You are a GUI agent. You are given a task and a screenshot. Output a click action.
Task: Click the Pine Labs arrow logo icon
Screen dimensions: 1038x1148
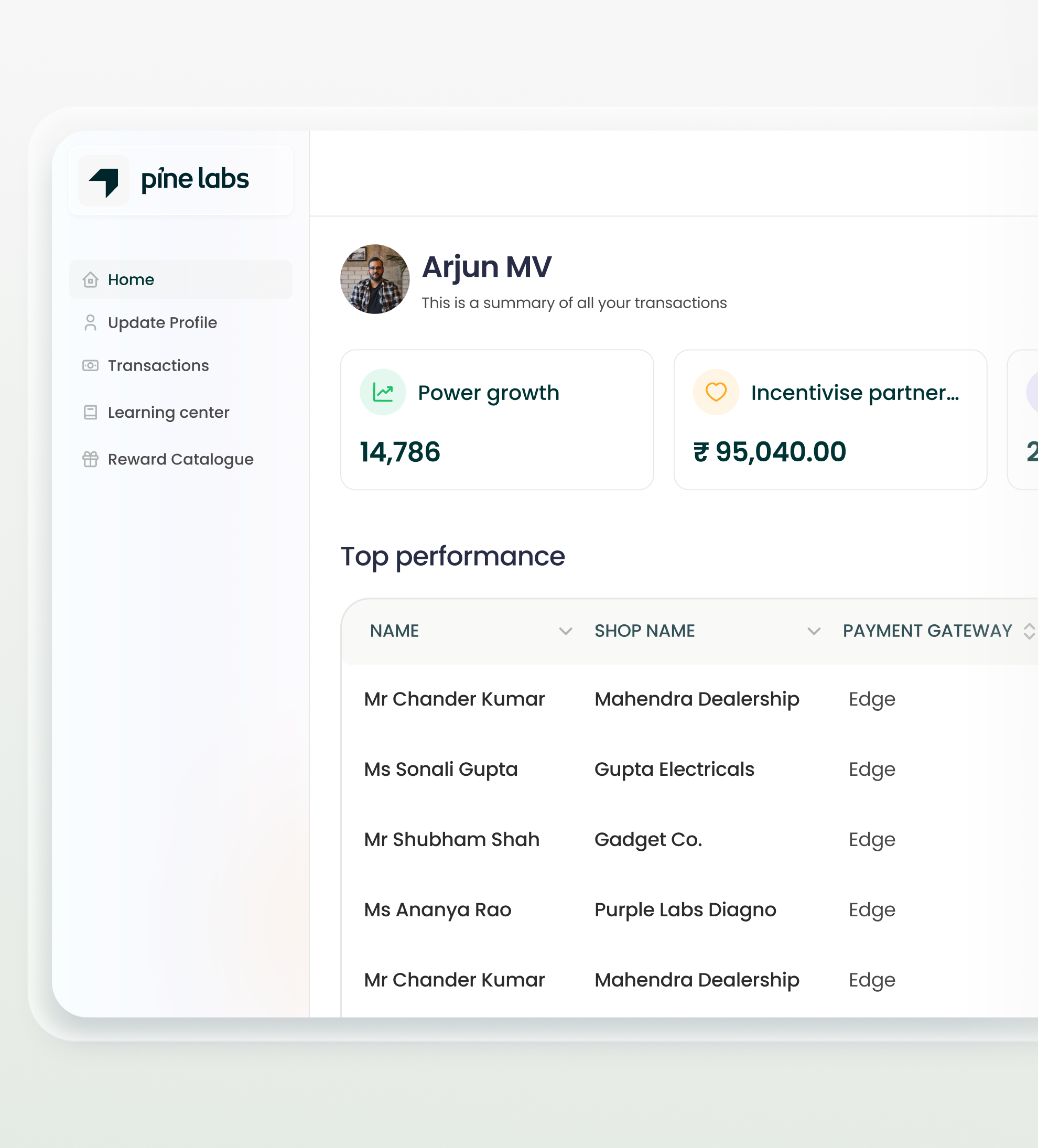point(104,182)
